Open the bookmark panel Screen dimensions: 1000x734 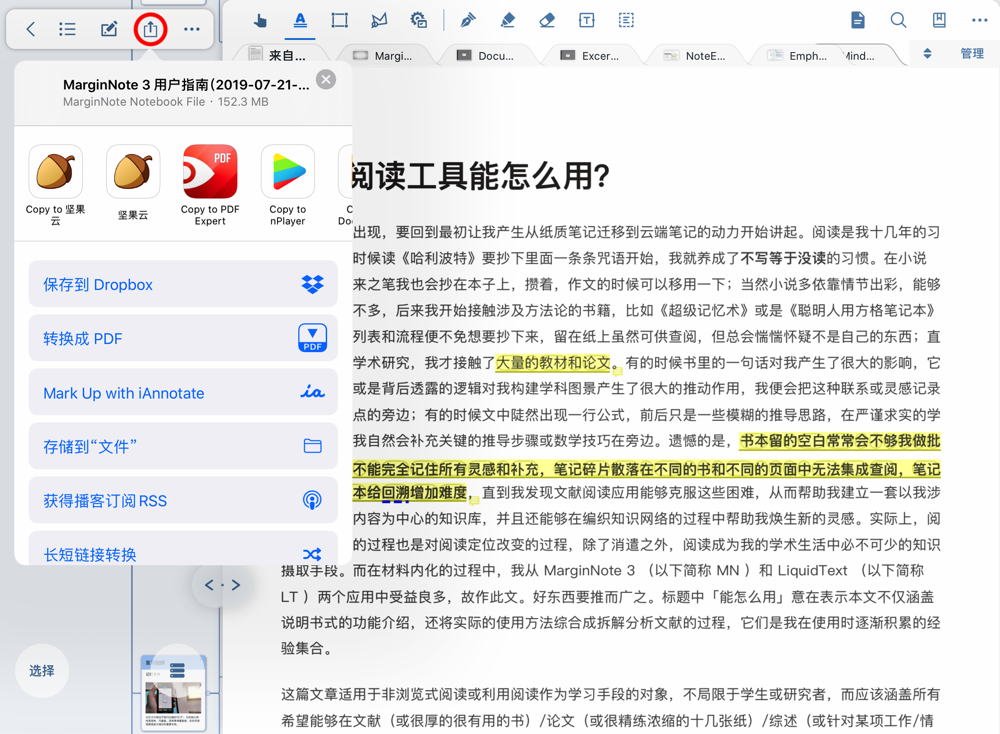coord(940,20)
